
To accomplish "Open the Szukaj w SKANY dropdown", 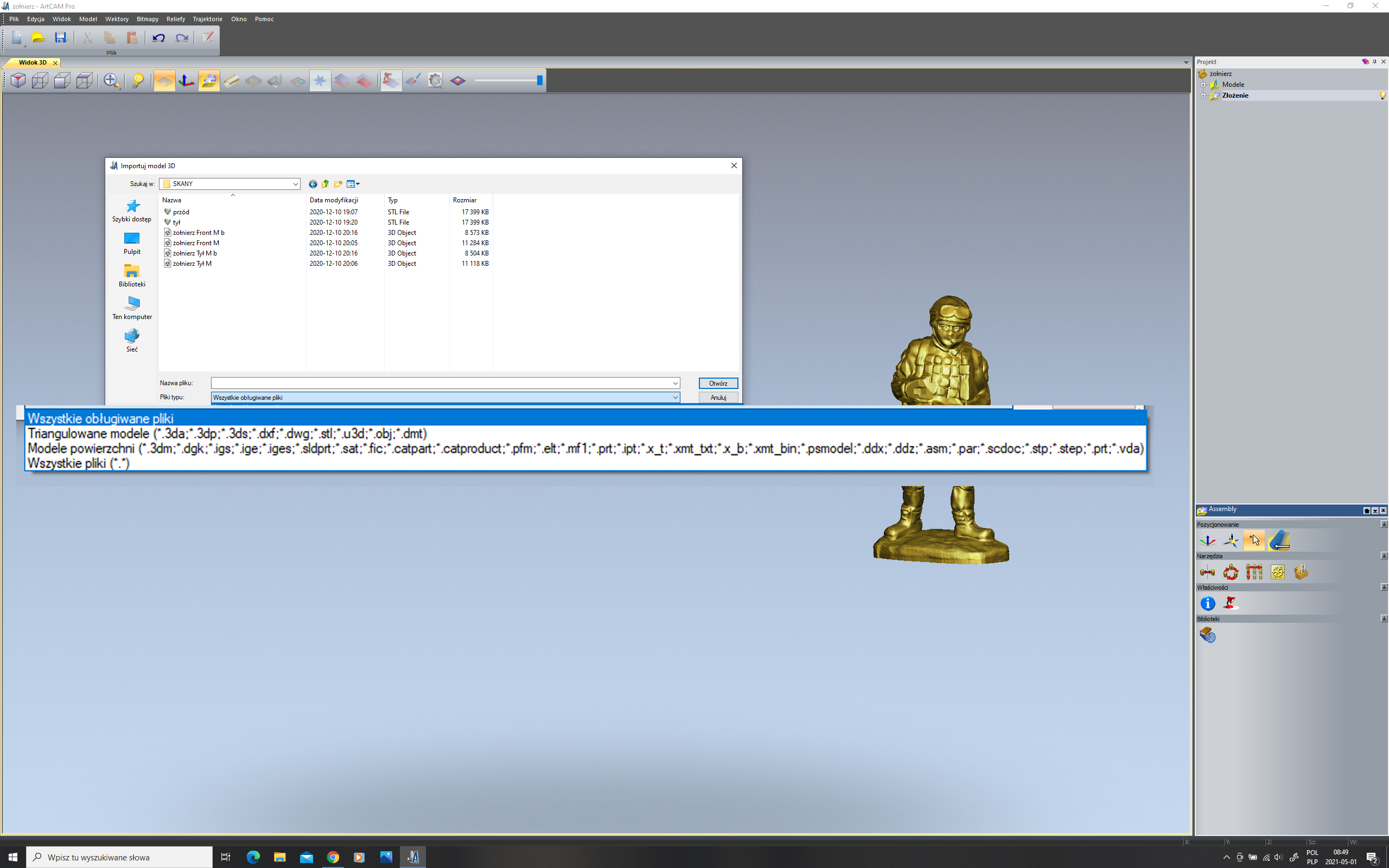I will (x=294, y=183).
